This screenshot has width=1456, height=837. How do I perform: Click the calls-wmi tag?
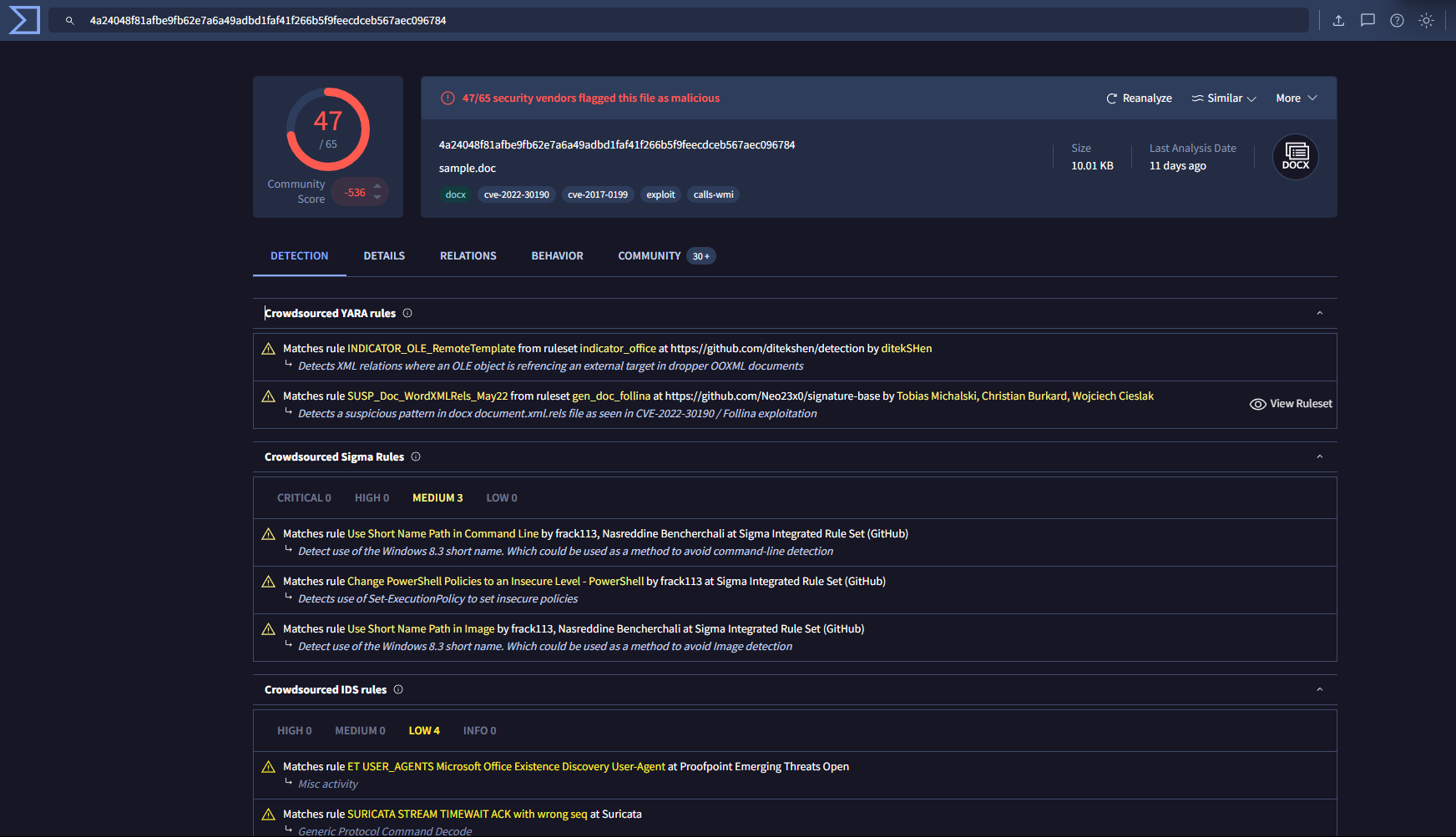(714, 195)
